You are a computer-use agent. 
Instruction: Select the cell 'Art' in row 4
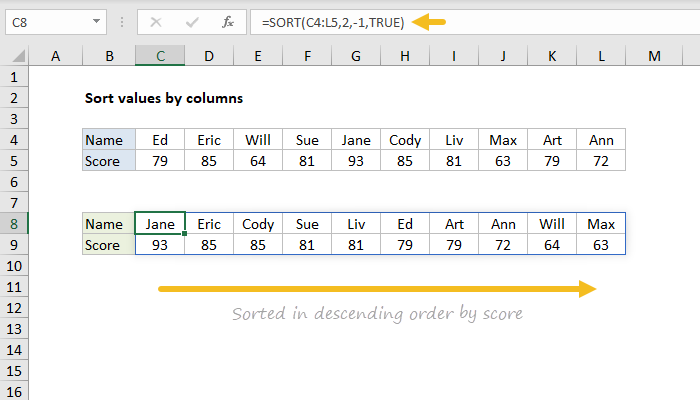click(552, 140)
